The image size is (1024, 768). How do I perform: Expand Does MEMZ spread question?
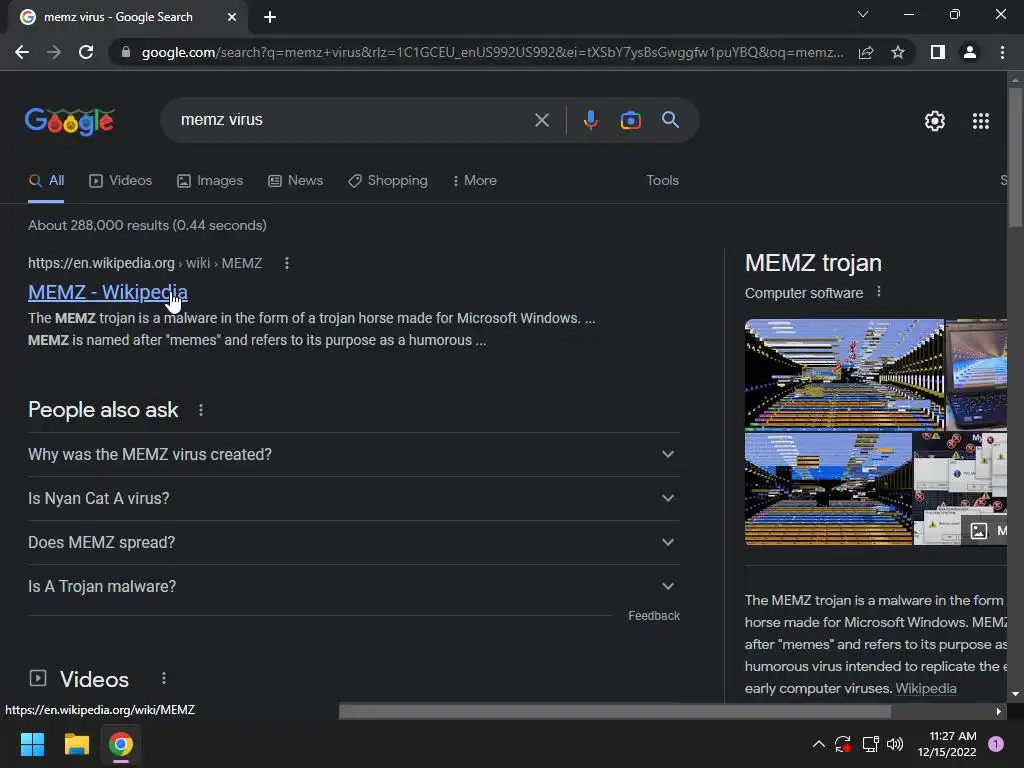[353, 543]
